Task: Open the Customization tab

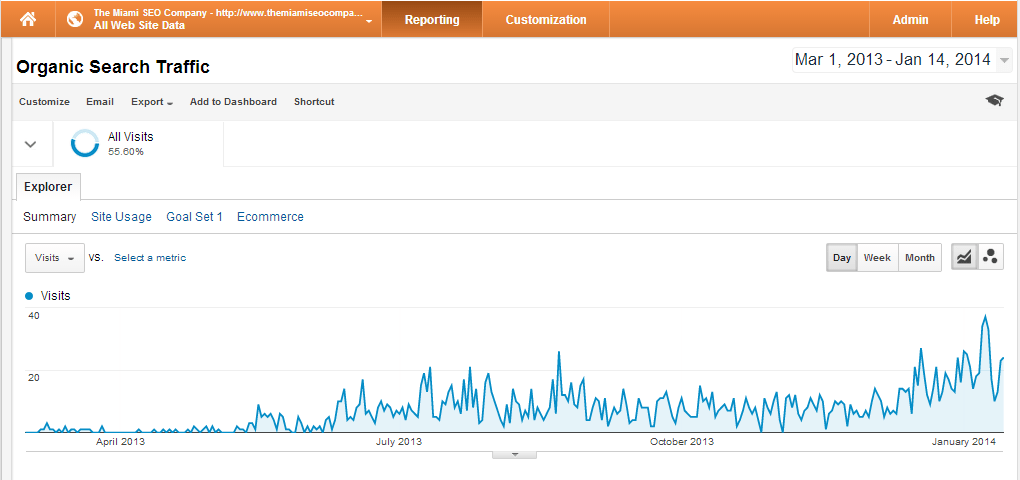Action: (546, 19)
